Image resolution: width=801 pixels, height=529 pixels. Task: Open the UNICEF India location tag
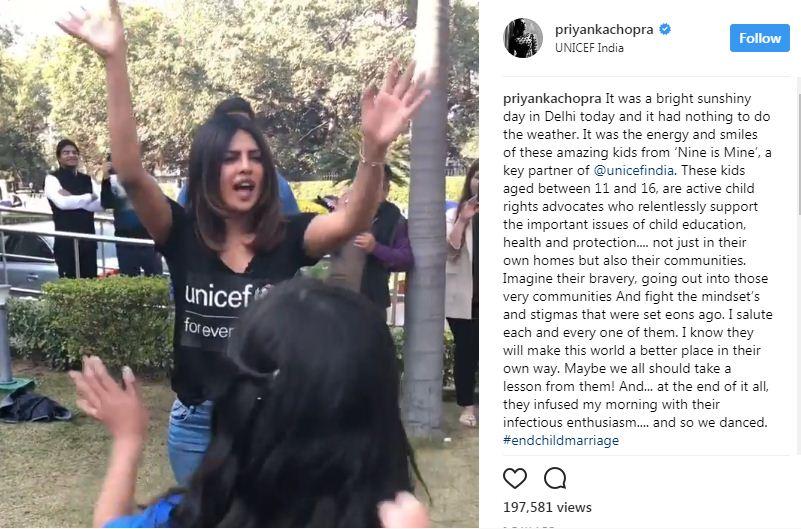pyautogui.click(x=589, y=47)
